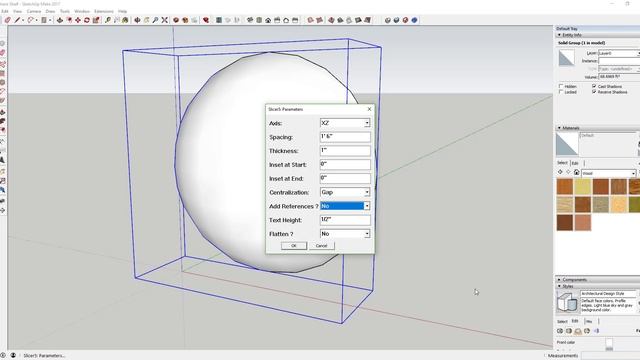Click OK in Slicer5 Parameters dialog
This screenshot has height=360, width=640.
(294, 246)
